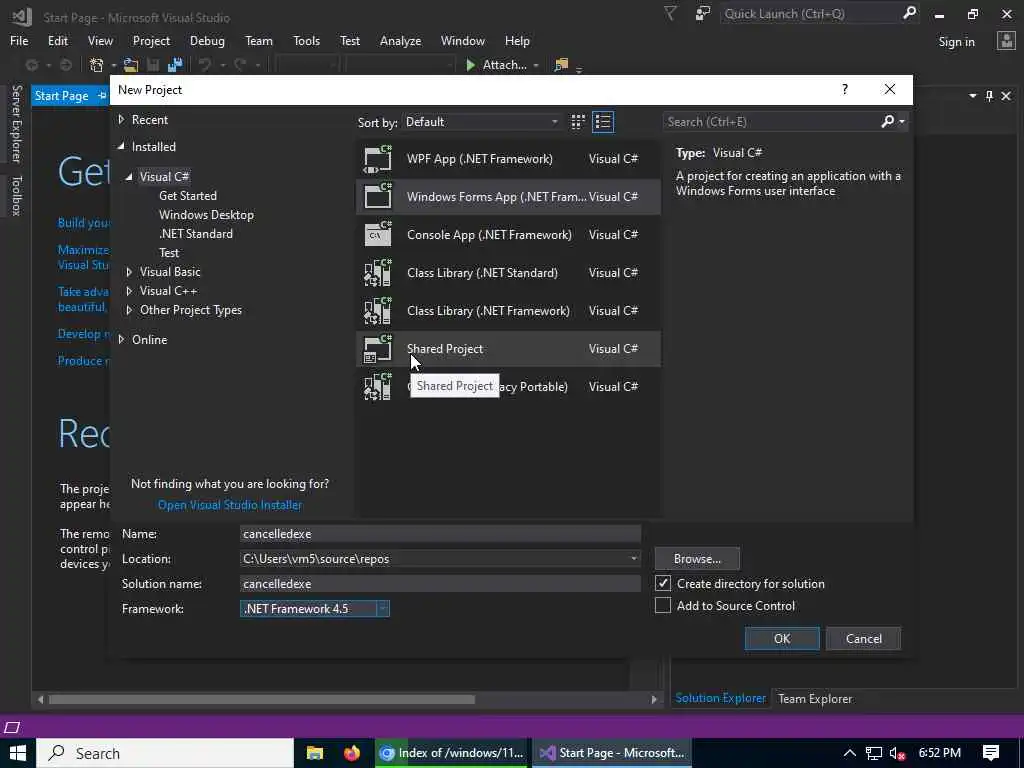Click the account picture icon near Sign in
The width and height of the screenshot is (1024, 768).
(x=1006, y=41)
